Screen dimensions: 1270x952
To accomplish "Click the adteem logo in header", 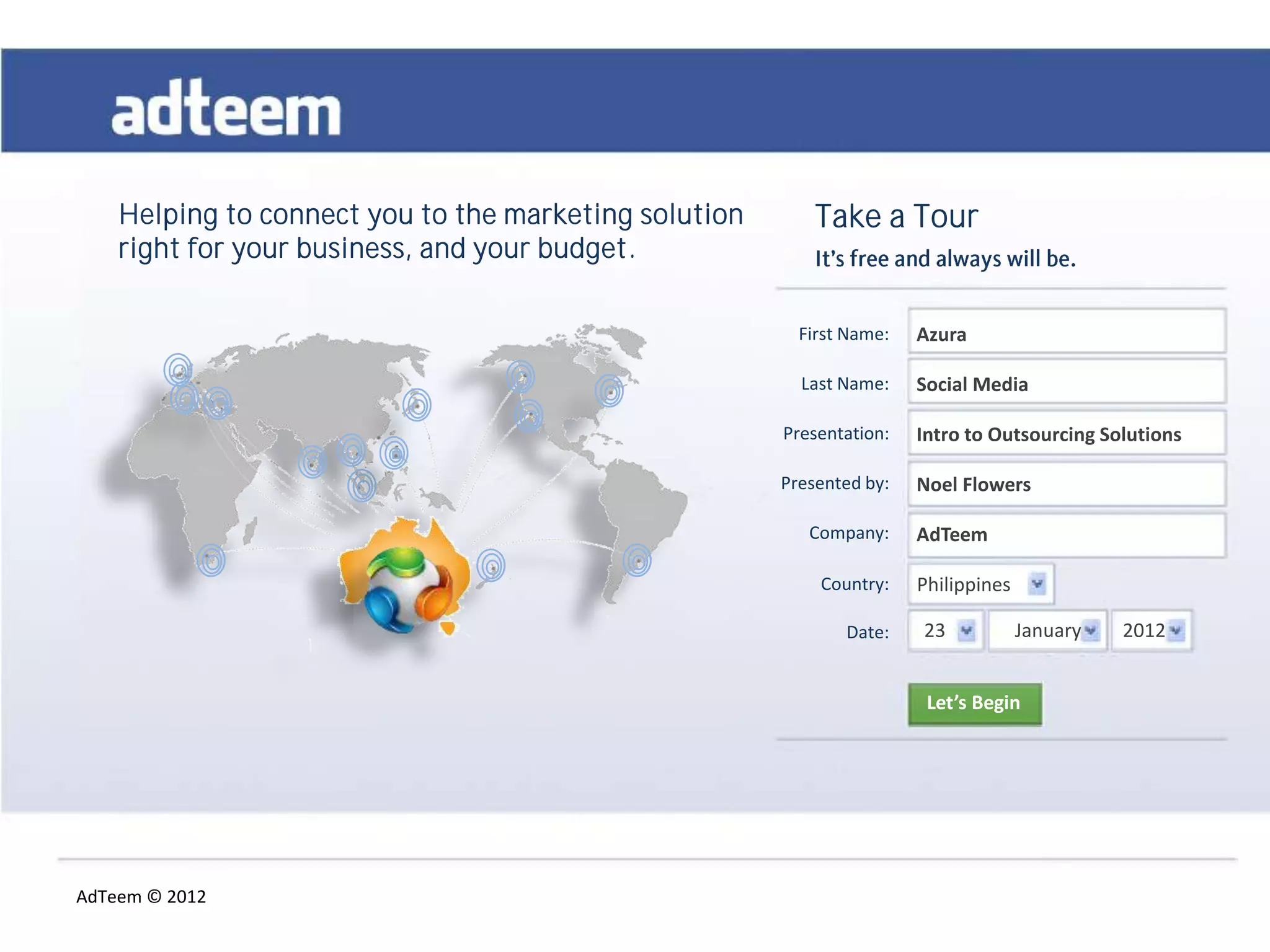I will [x=226, y=109].
